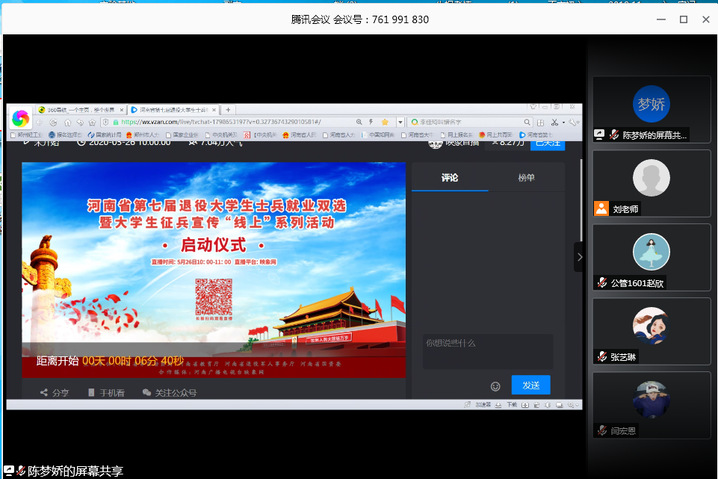Switch to the 评论 comments tab
718x479 pixels.
click(449, 178)
